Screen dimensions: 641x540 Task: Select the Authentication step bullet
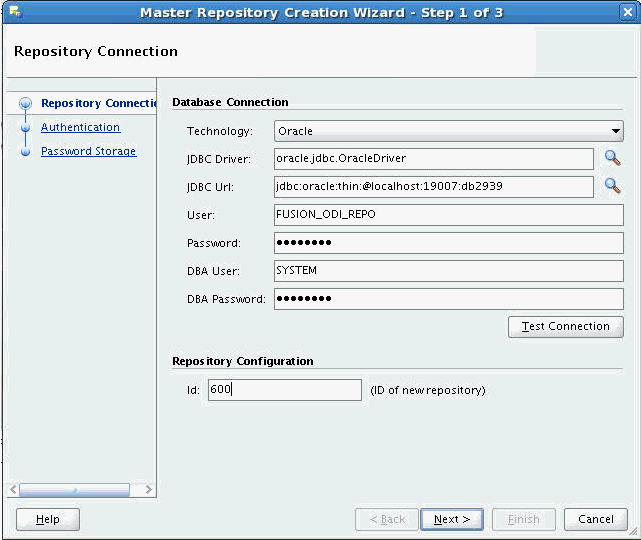25,128
